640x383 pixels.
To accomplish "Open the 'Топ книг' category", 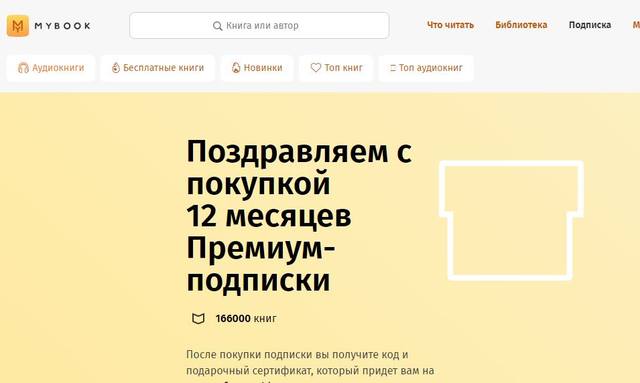I will coord(336,68).
